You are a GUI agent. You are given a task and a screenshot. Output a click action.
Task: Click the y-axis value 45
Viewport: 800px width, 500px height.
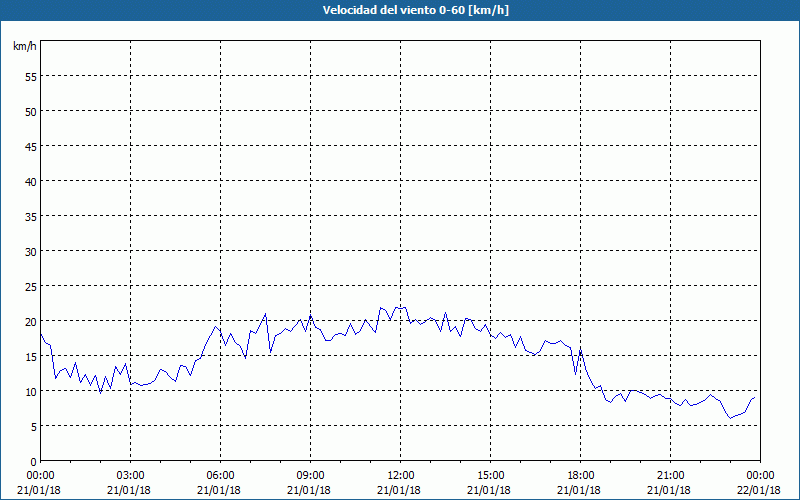31,147
